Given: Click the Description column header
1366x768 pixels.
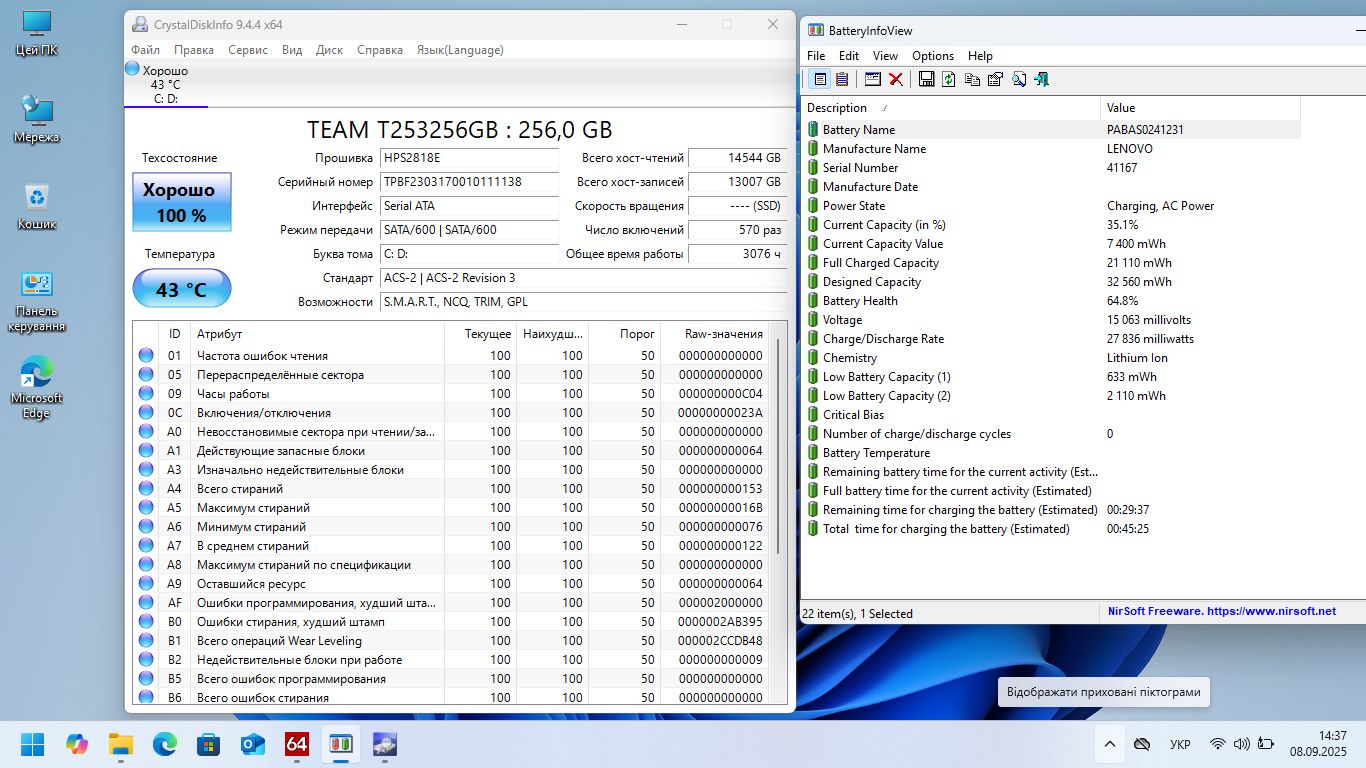Looking at the screenshot, I should coord(951,108).
